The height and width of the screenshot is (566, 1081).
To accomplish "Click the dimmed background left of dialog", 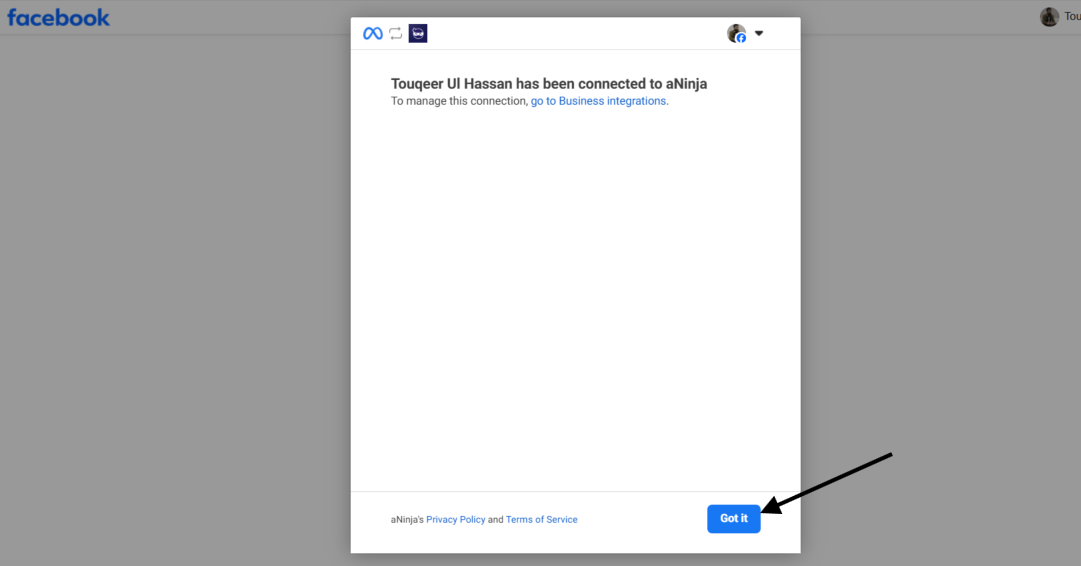I will (x=175, y=300).
